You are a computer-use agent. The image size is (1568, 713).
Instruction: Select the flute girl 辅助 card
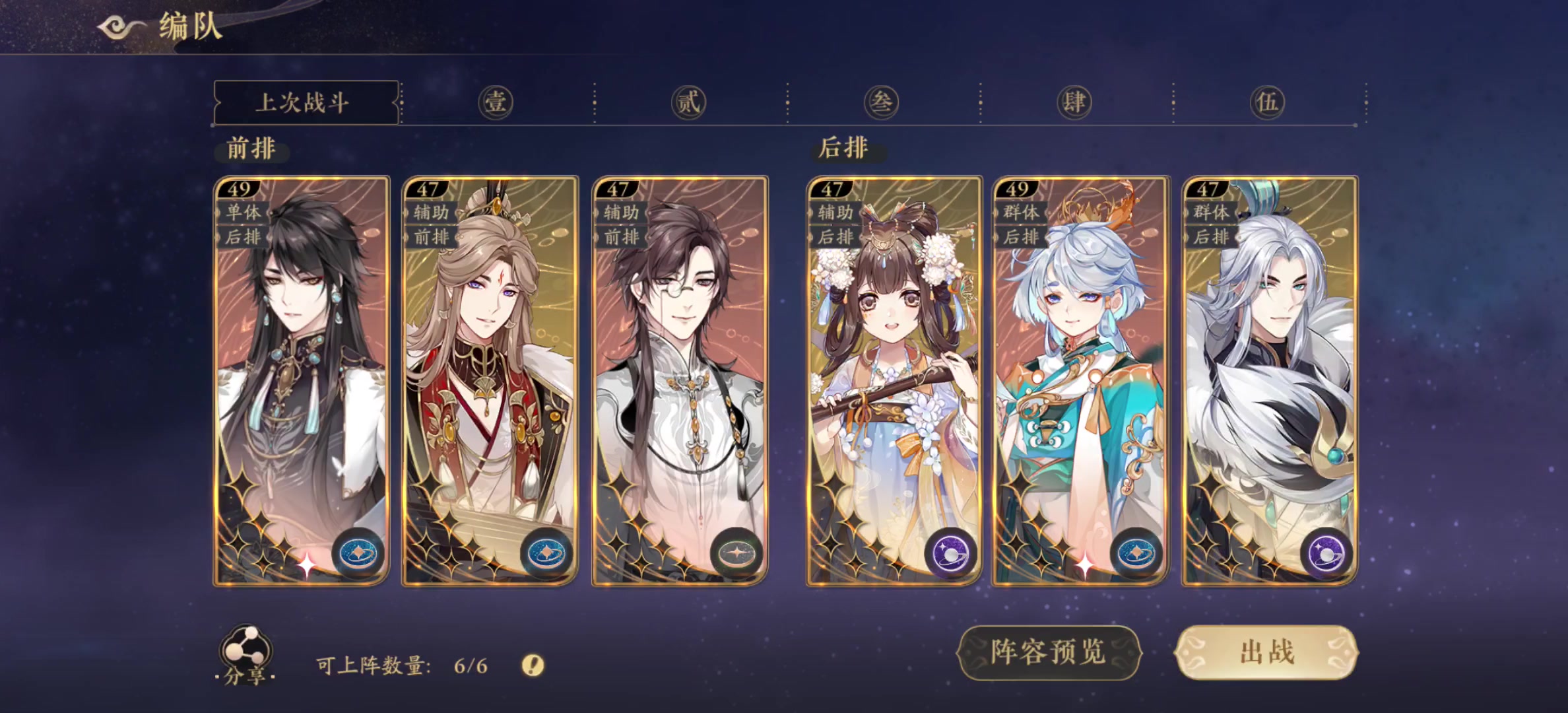tap(894, 381)
